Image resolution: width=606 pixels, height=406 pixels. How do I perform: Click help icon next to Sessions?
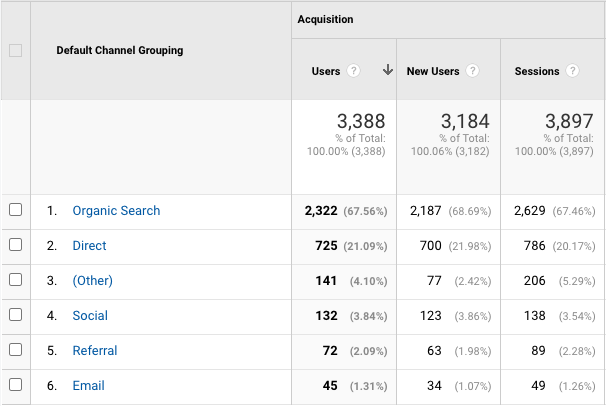tap(572, 72)
